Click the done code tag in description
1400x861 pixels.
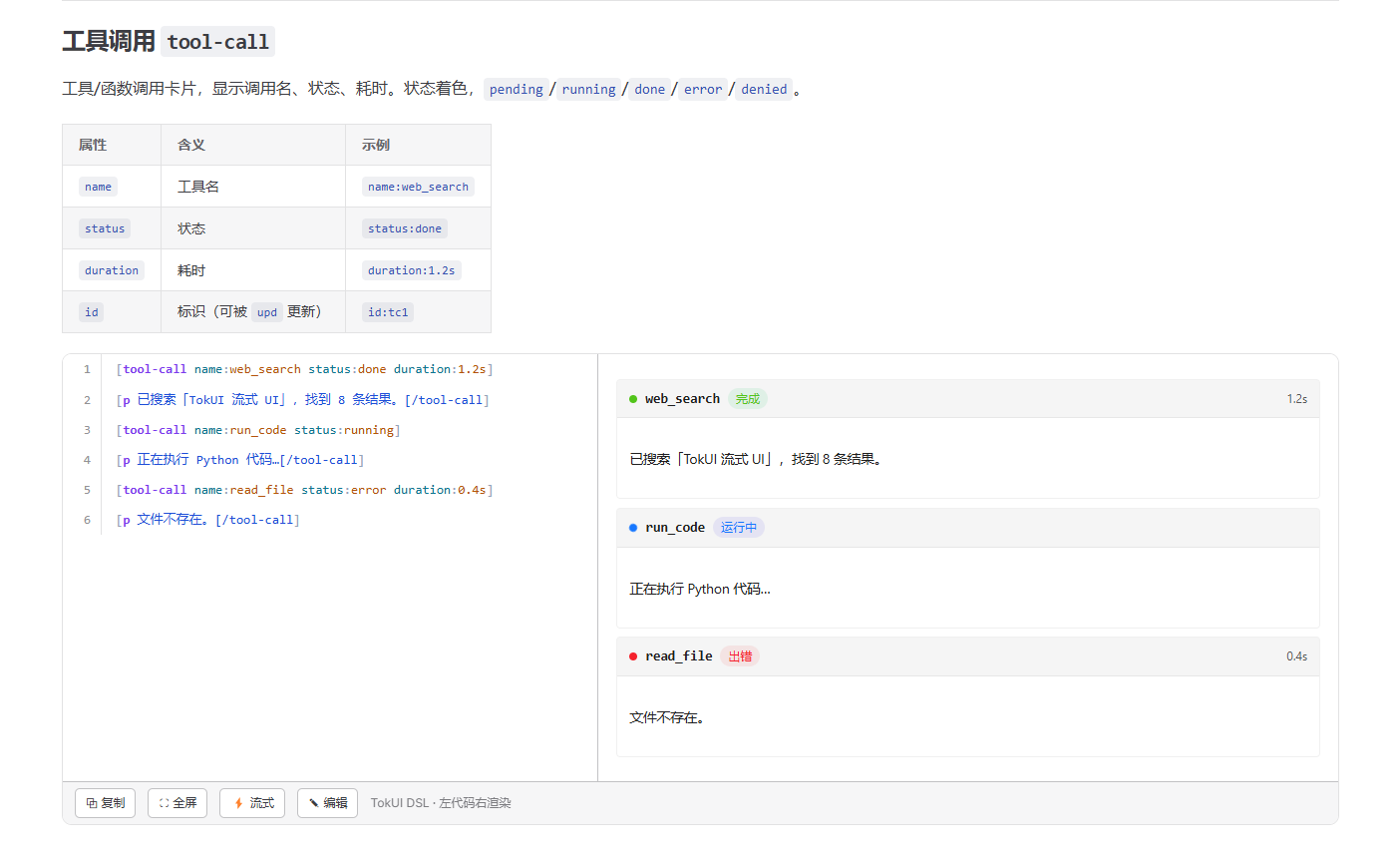(649, 89)
